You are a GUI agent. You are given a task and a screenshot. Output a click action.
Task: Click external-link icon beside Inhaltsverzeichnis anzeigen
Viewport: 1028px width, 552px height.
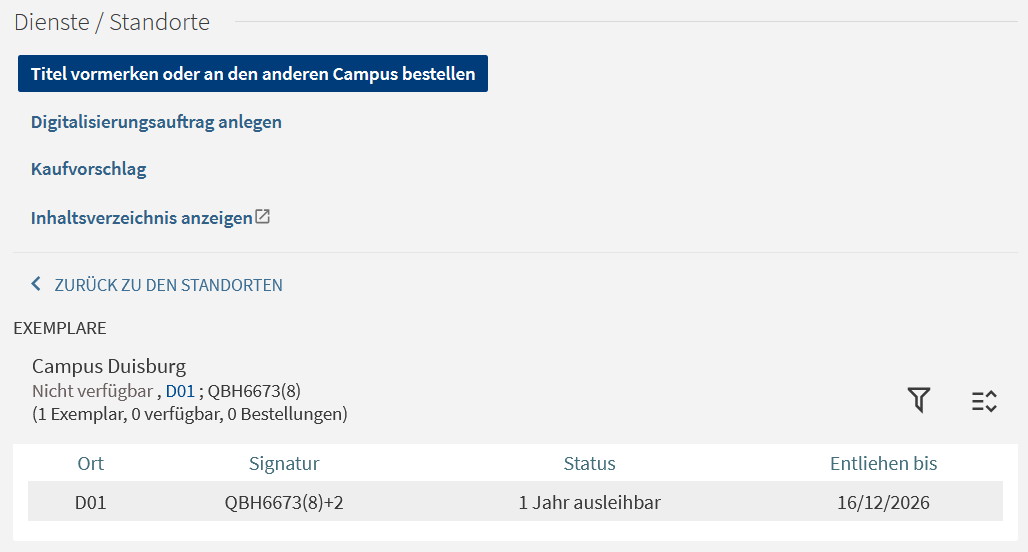coord(263,217)
